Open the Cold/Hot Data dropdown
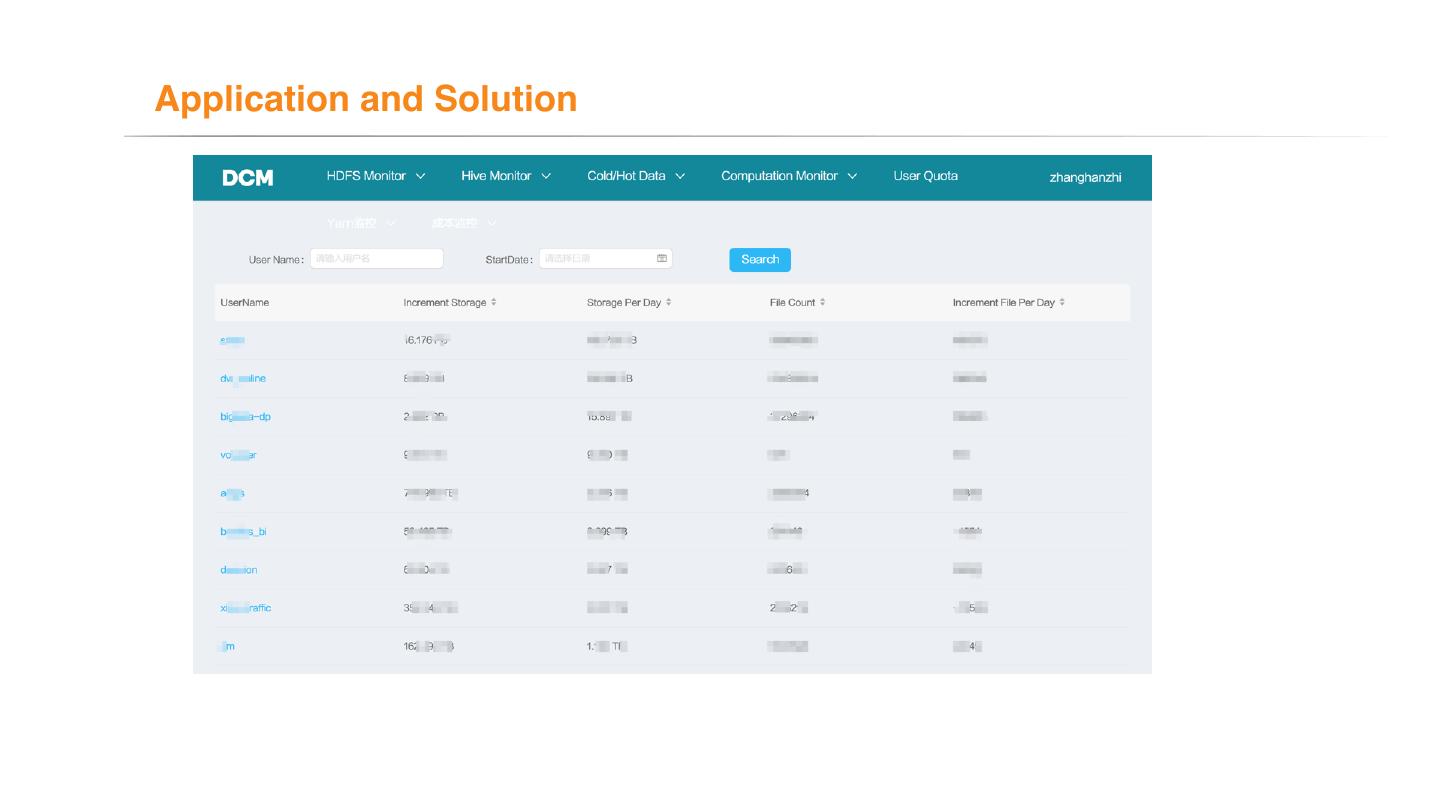 coord(636,176)
